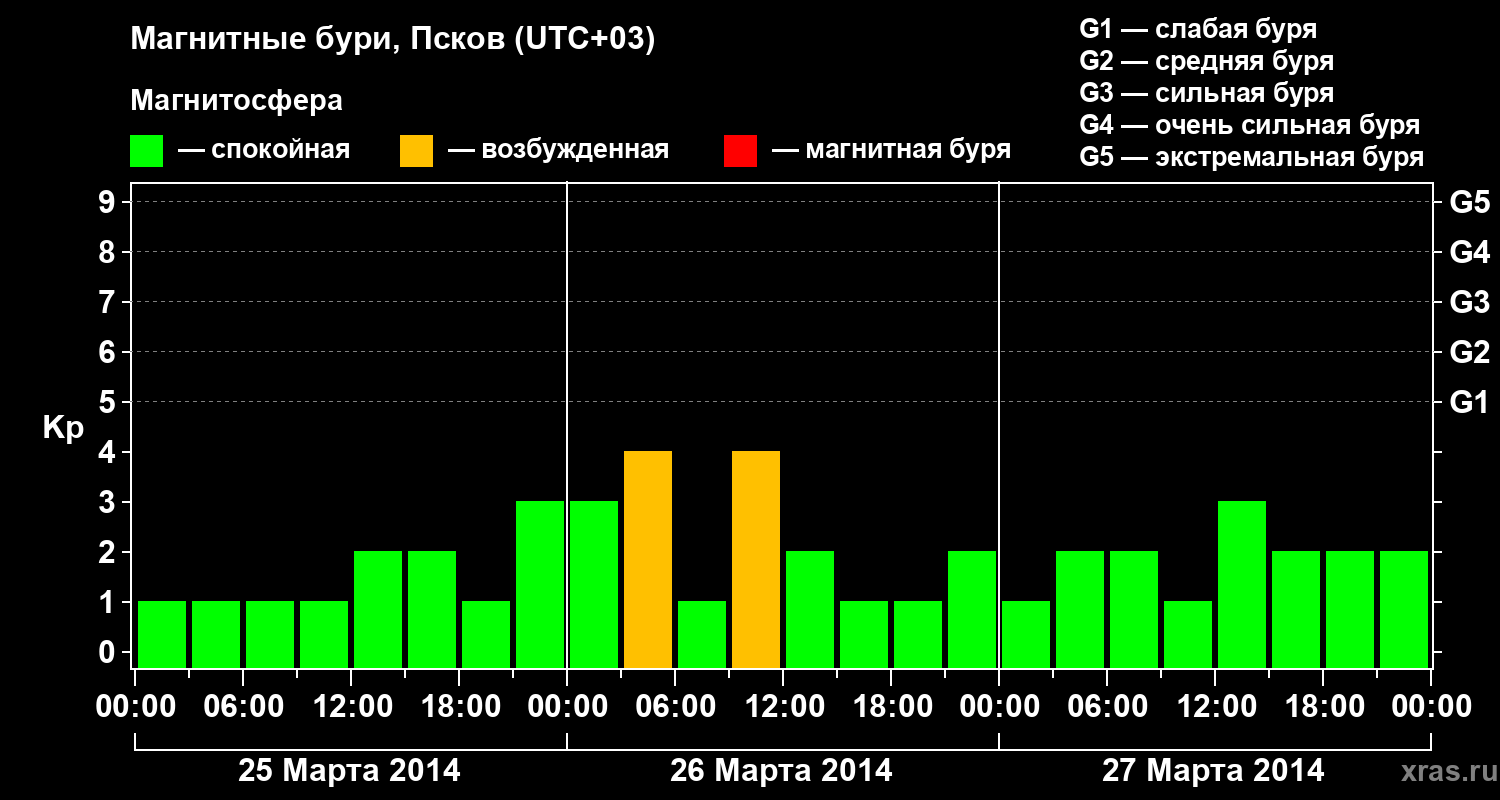1500x800 pixels.
Task: Click the 12:00 tick label for 27 Марта
Action: coord(1217,707)
